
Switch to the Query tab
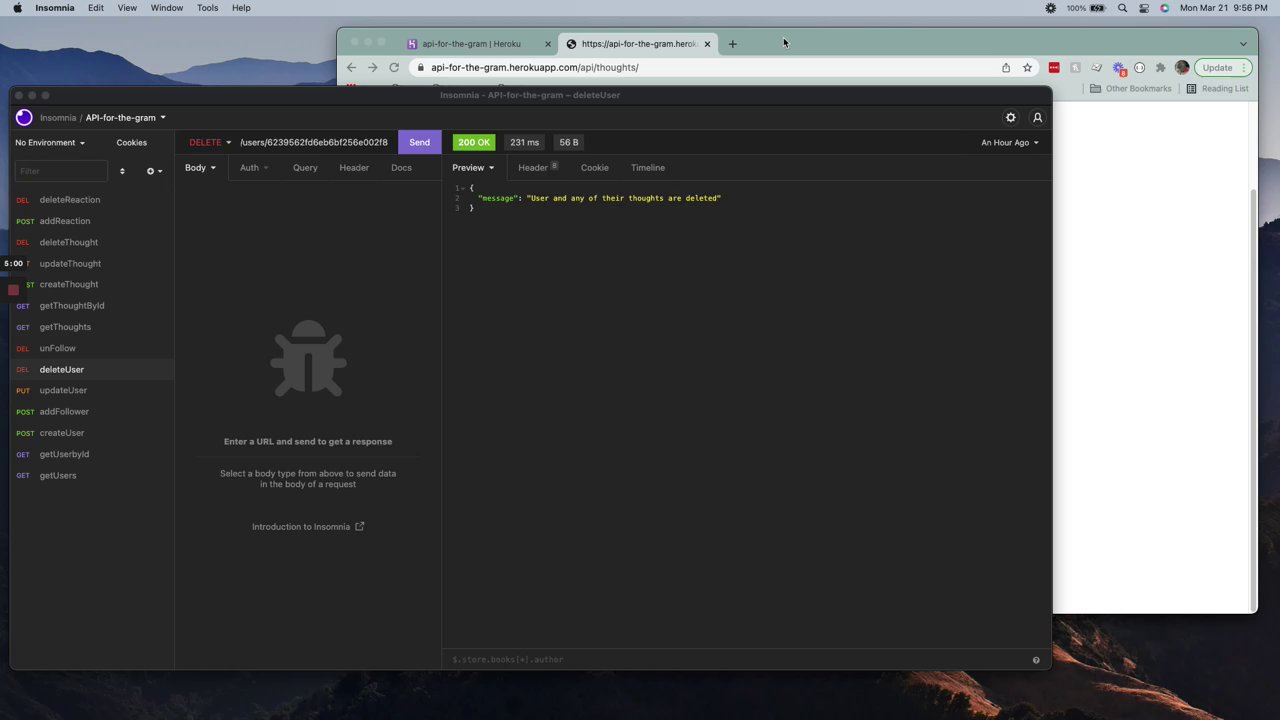pyautogui.click(x=305, y=168)
